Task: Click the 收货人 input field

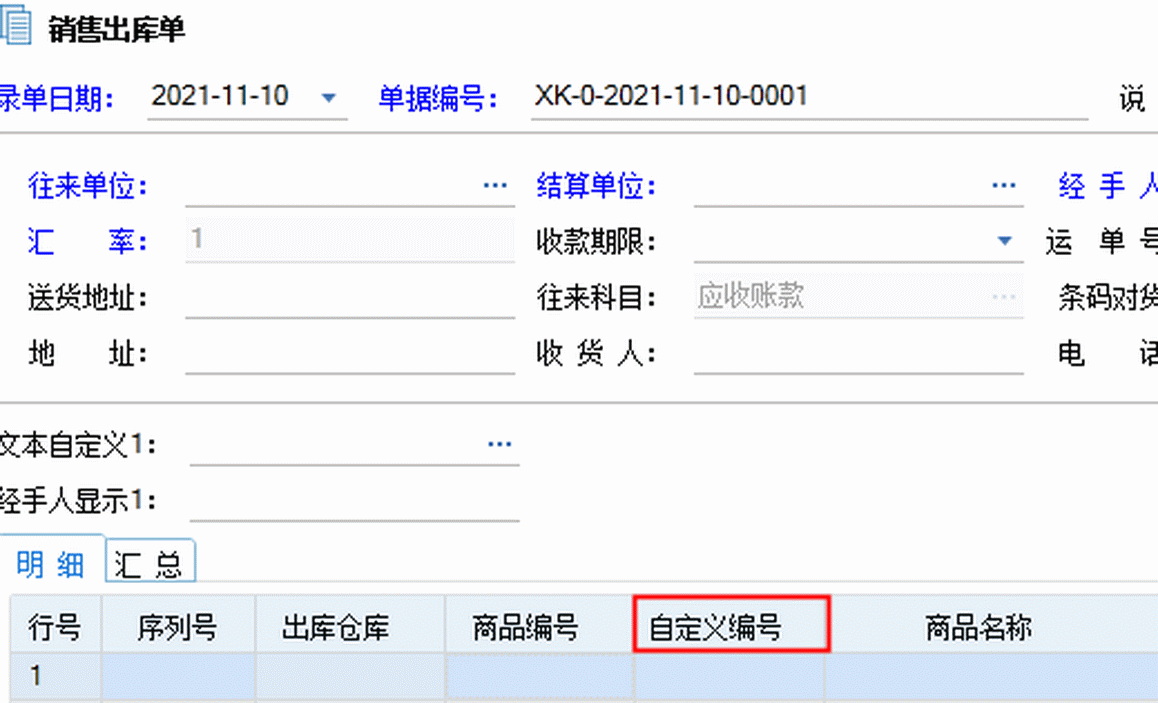Action: point(858,353)
